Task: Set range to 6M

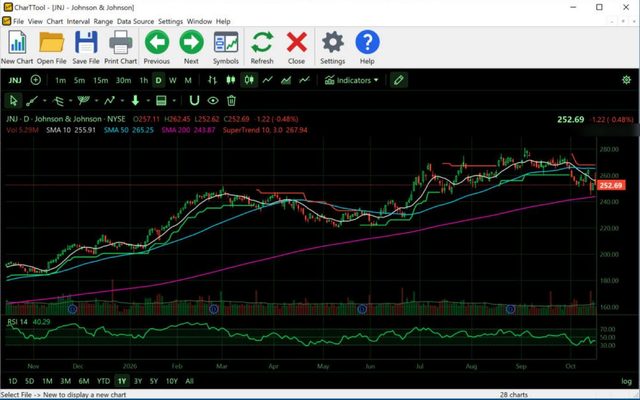Action: 84,381
